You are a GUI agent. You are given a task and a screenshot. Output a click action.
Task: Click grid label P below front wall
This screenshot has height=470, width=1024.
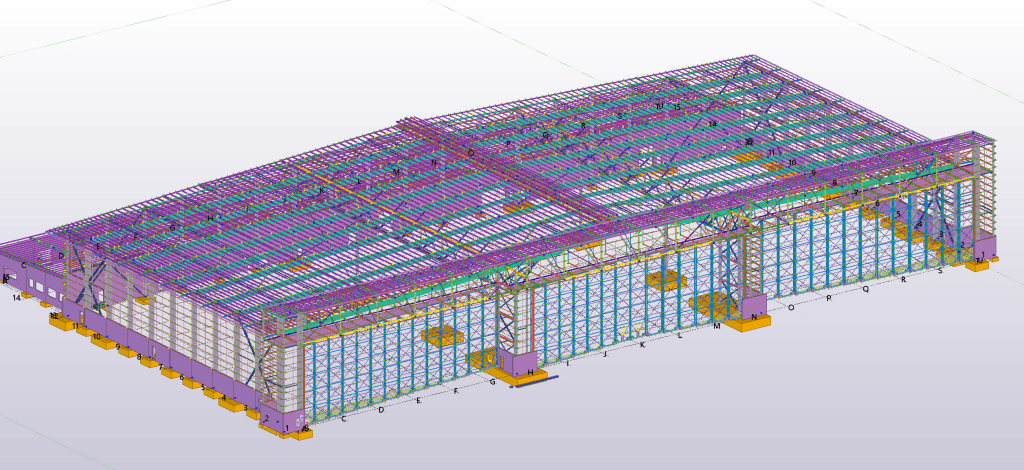[828, 298]
